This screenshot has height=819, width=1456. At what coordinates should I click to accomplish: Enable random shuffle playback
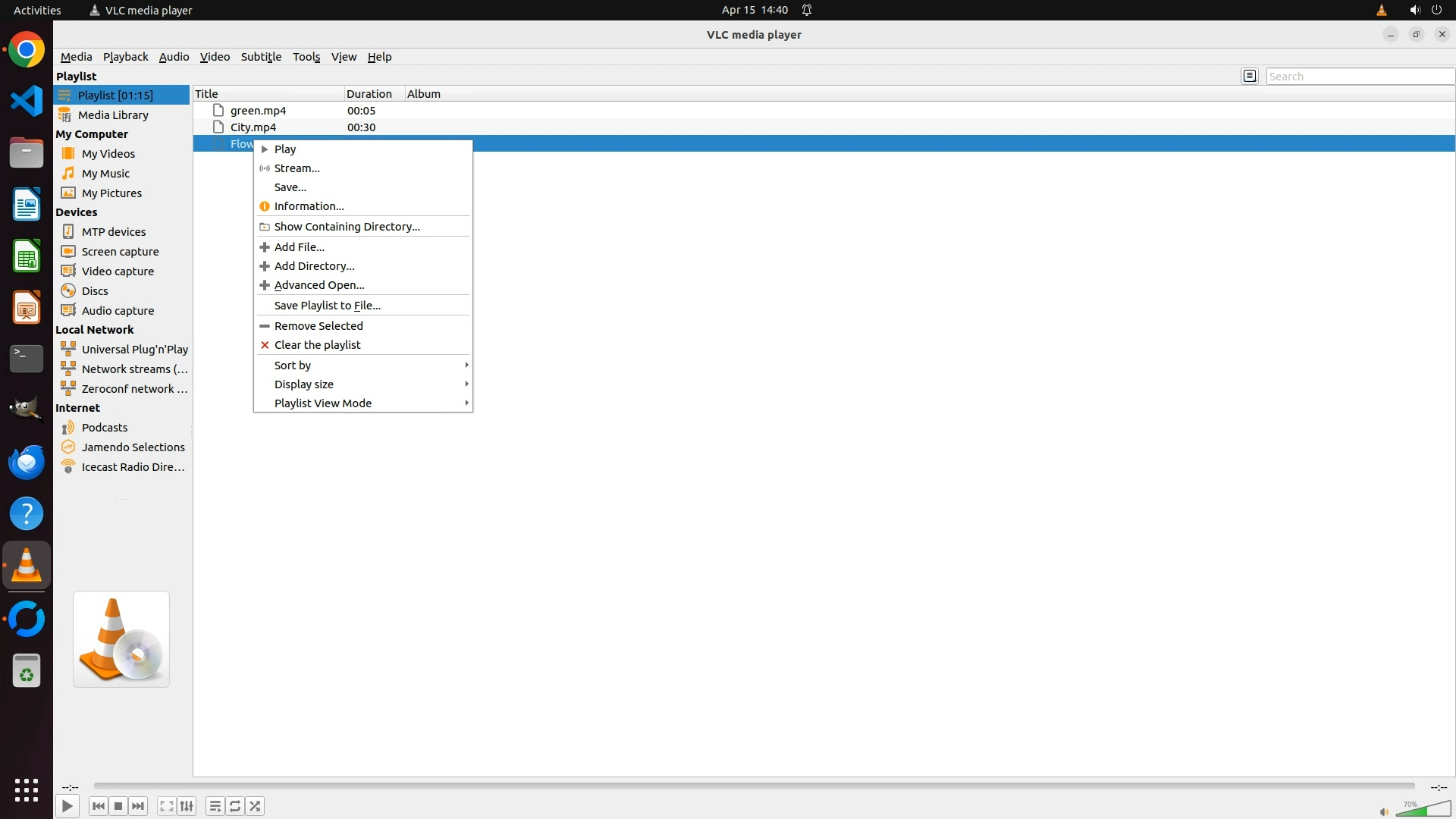(256, 806)
